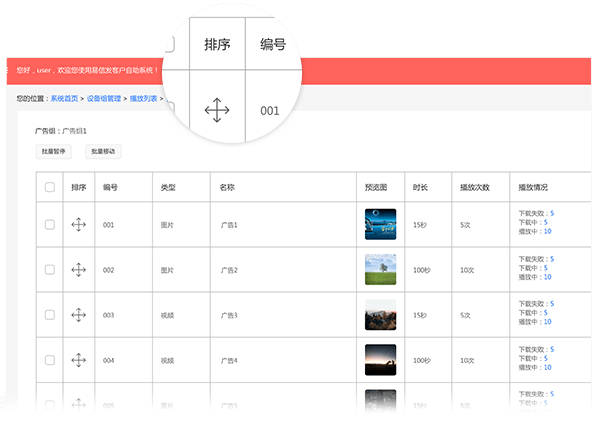Click the download-failed count in row 001
Image resolution: width=594 pixels, height=434 pixels.
click(x=552, y=213)
